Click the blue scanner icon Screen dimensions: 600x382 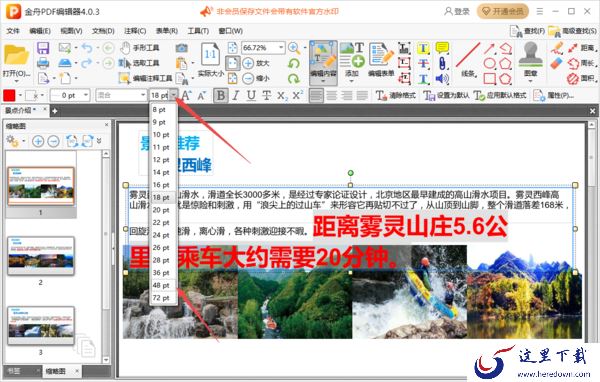click(65, 63)
